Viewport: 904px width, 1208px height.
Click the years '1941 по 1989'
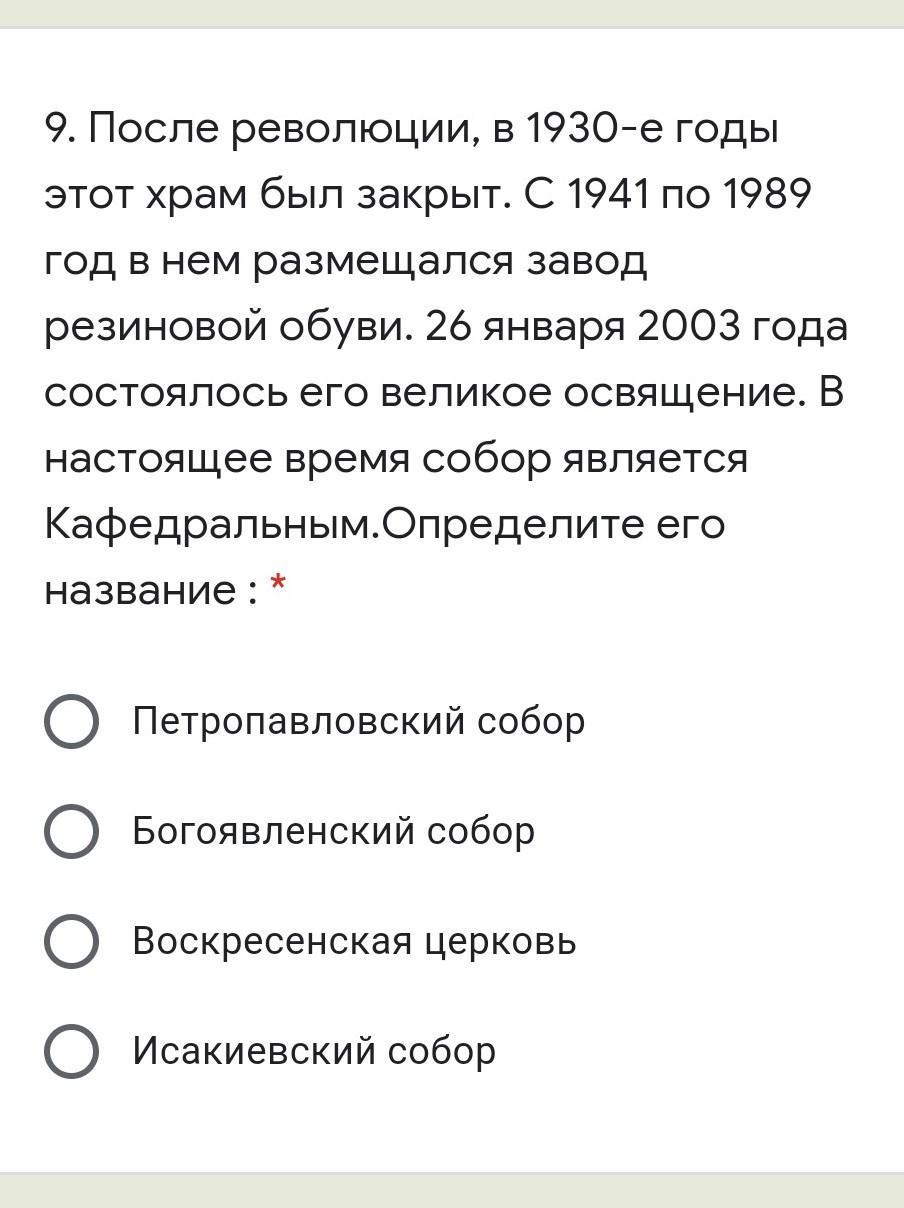pyautogui.click(x=690, y=194)
